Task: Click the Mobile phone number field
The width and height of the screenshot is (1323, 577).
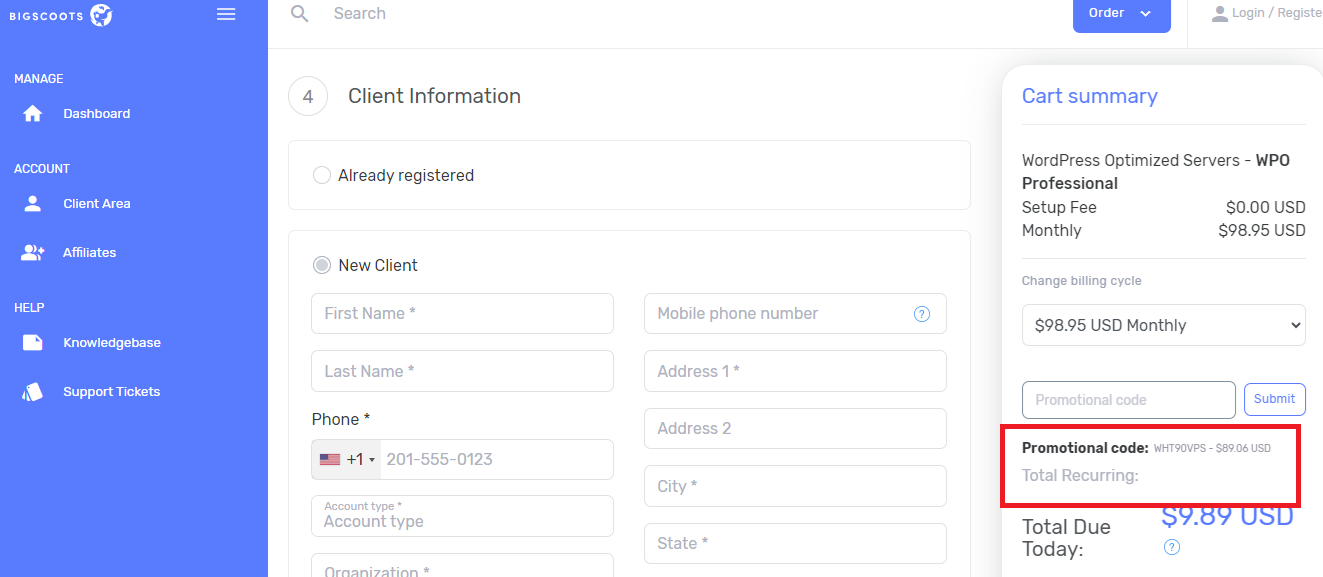Action: 795,314
